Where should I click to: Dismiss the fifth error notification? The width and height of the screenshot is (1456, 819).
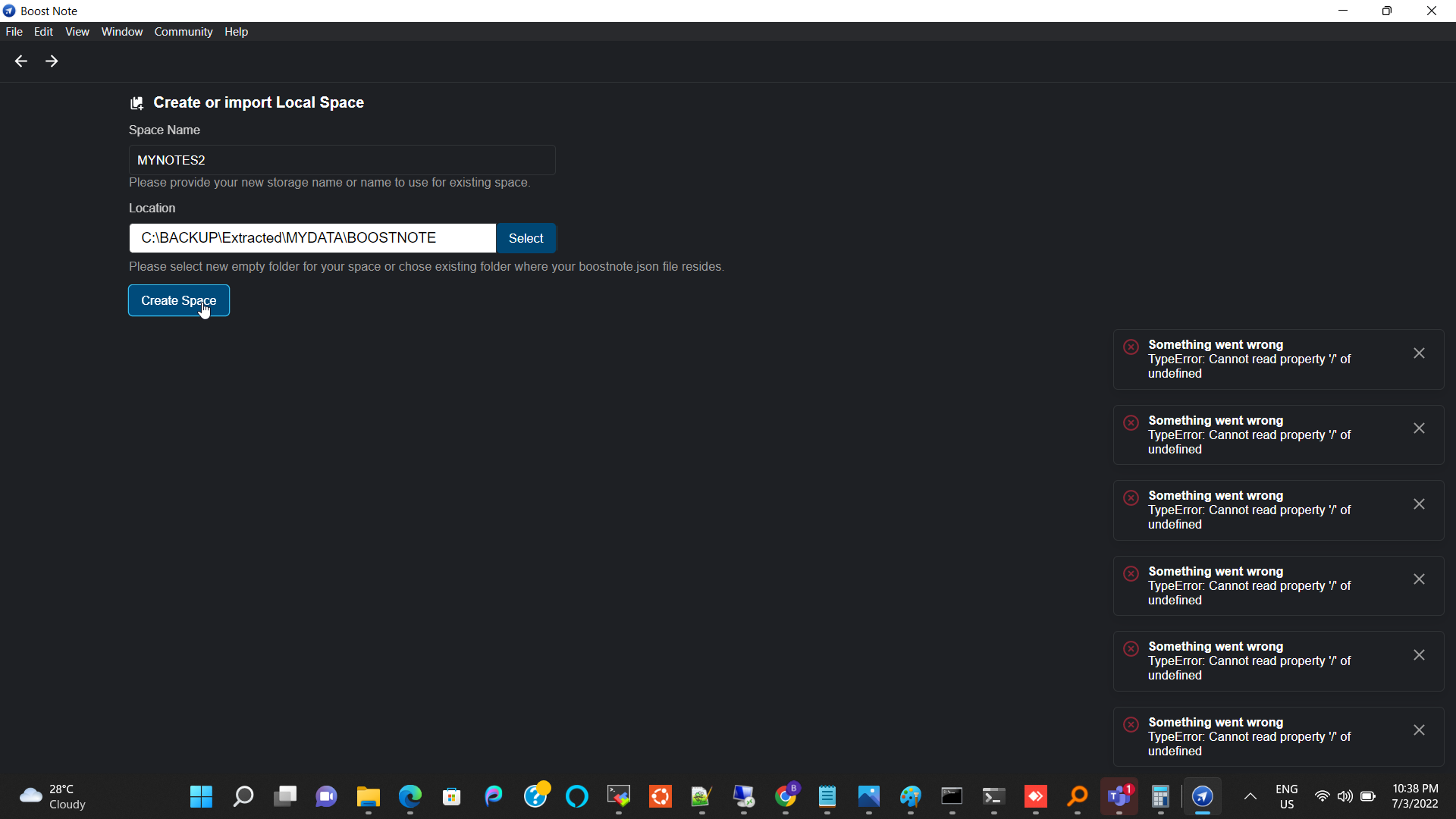tap(1419, 655)
